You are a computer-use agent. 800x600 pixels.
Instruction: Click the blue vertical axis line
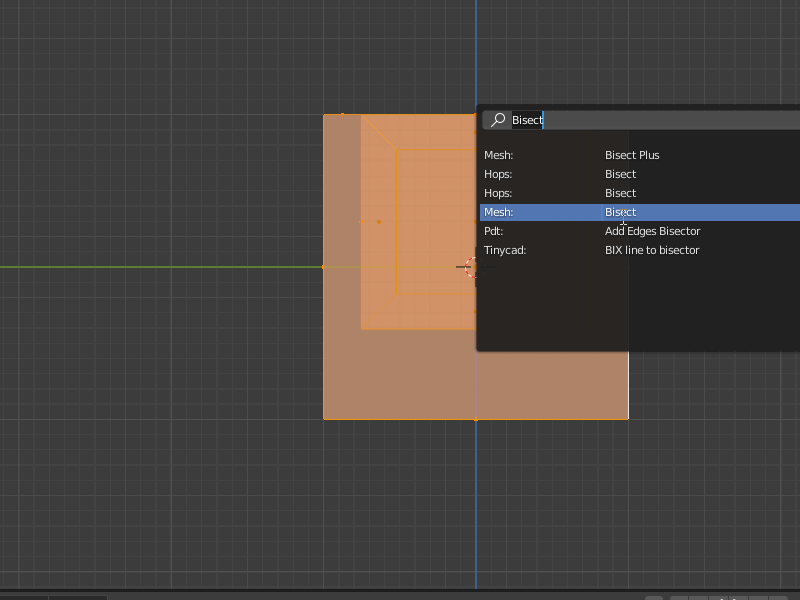(x=476, y=500)
